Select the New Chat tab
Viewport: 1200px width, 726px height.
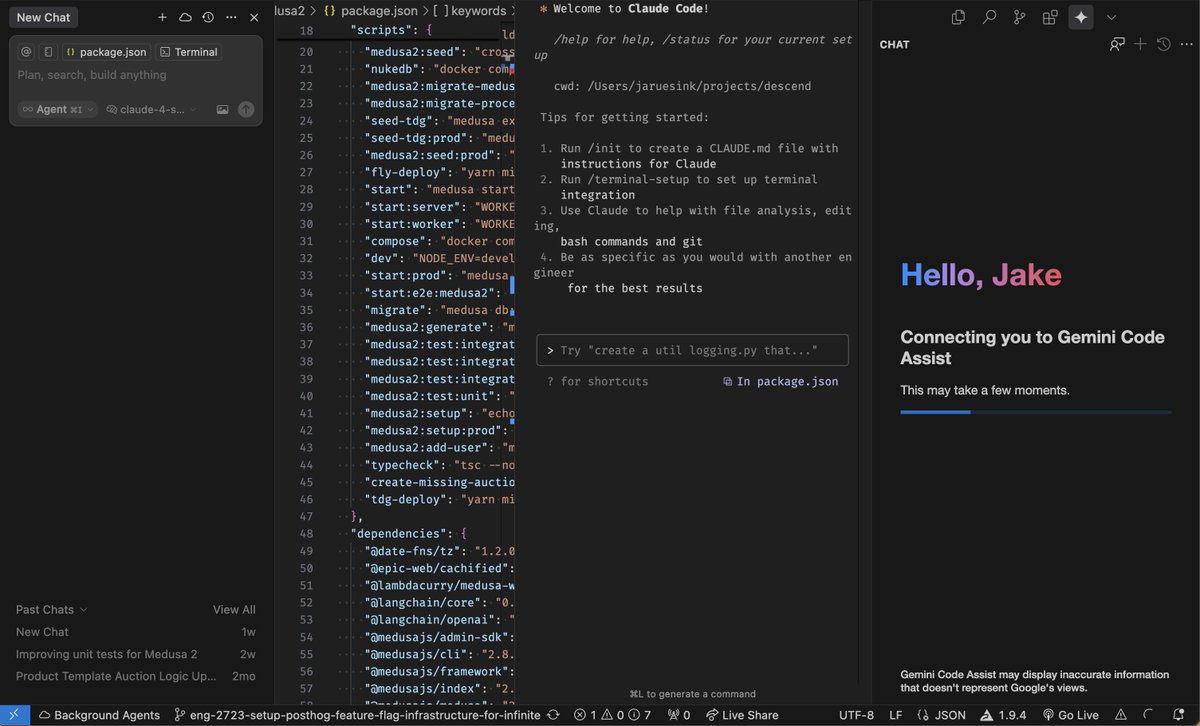[x=43, y=17]
